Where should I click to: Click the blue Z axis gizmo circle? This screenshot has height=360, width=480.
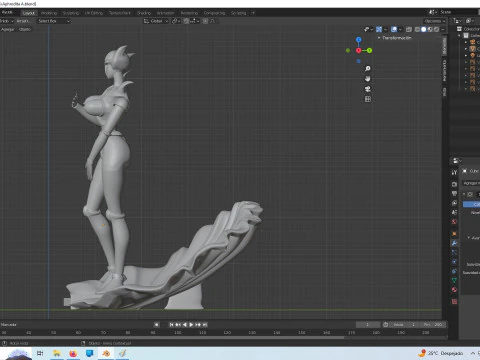coord(358,40)
